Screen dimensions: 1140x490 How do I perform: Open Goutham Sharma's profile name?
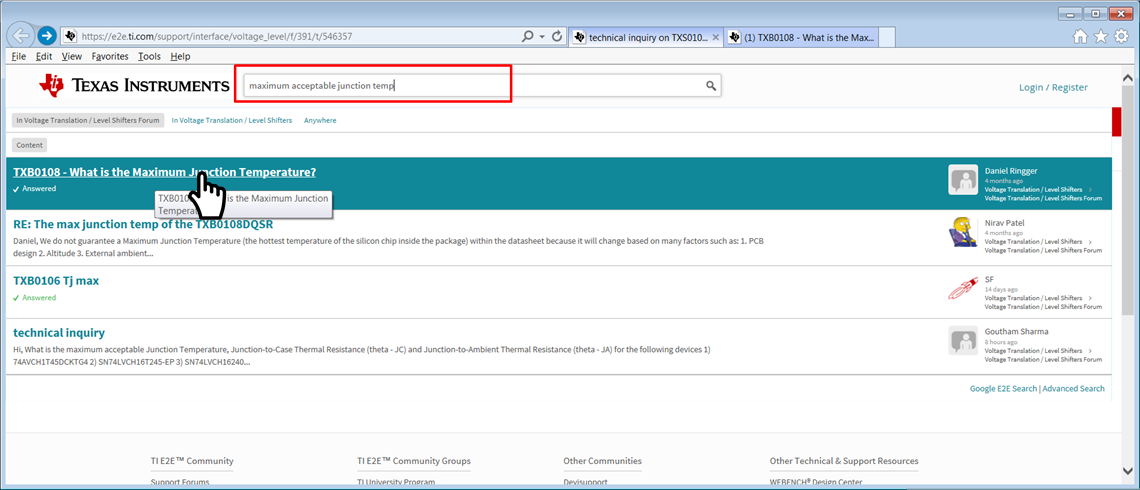[1016, 332]
